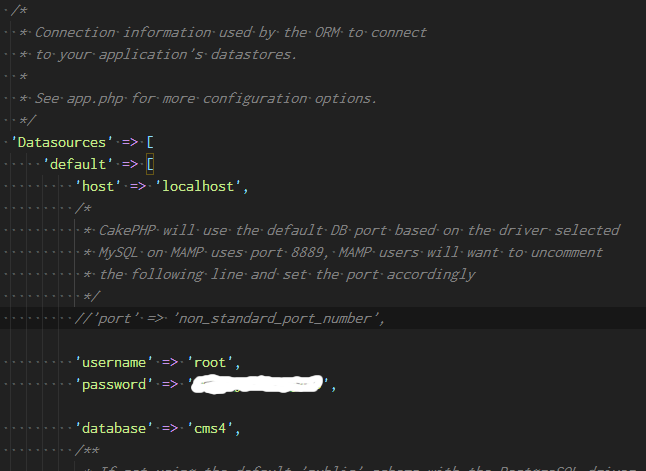Image resolution: width=646 pixels, height=471 pixels.
Task: Click the 'password' key
Action: pyautogui.click(x=114, y=384)
